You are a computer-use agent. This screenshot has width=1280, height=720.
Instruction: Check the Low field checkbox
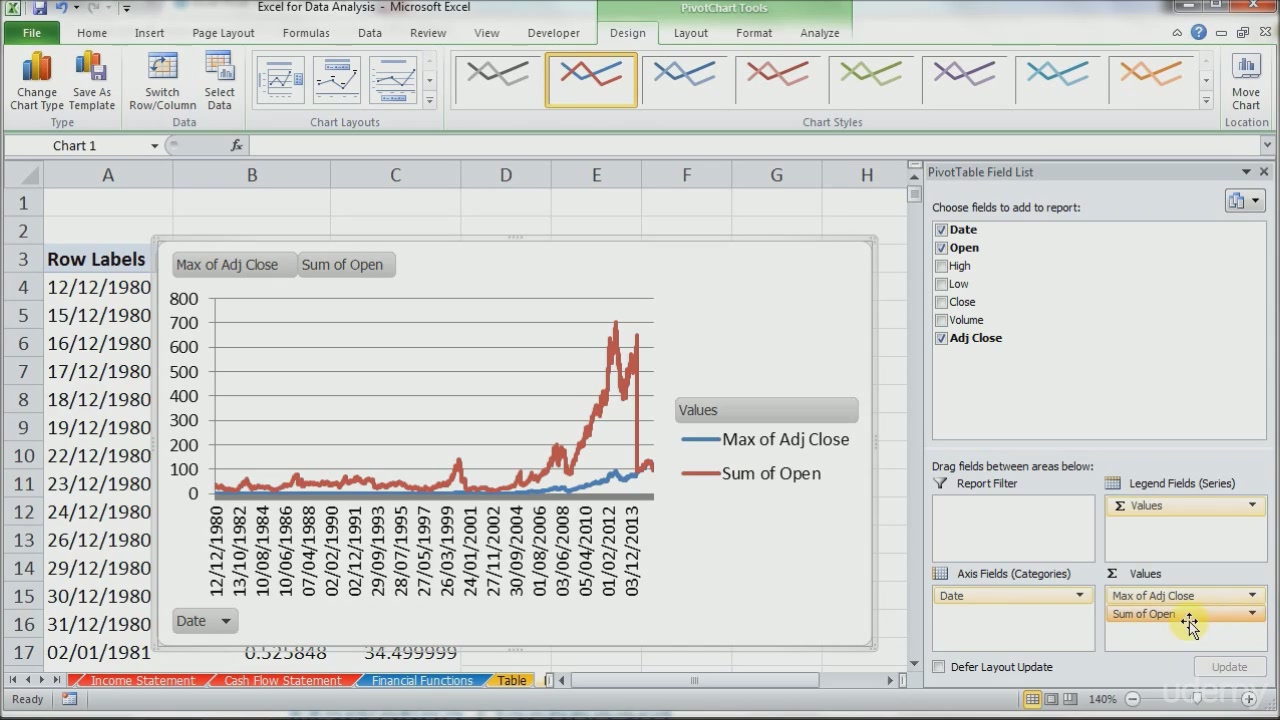point(941,284)
